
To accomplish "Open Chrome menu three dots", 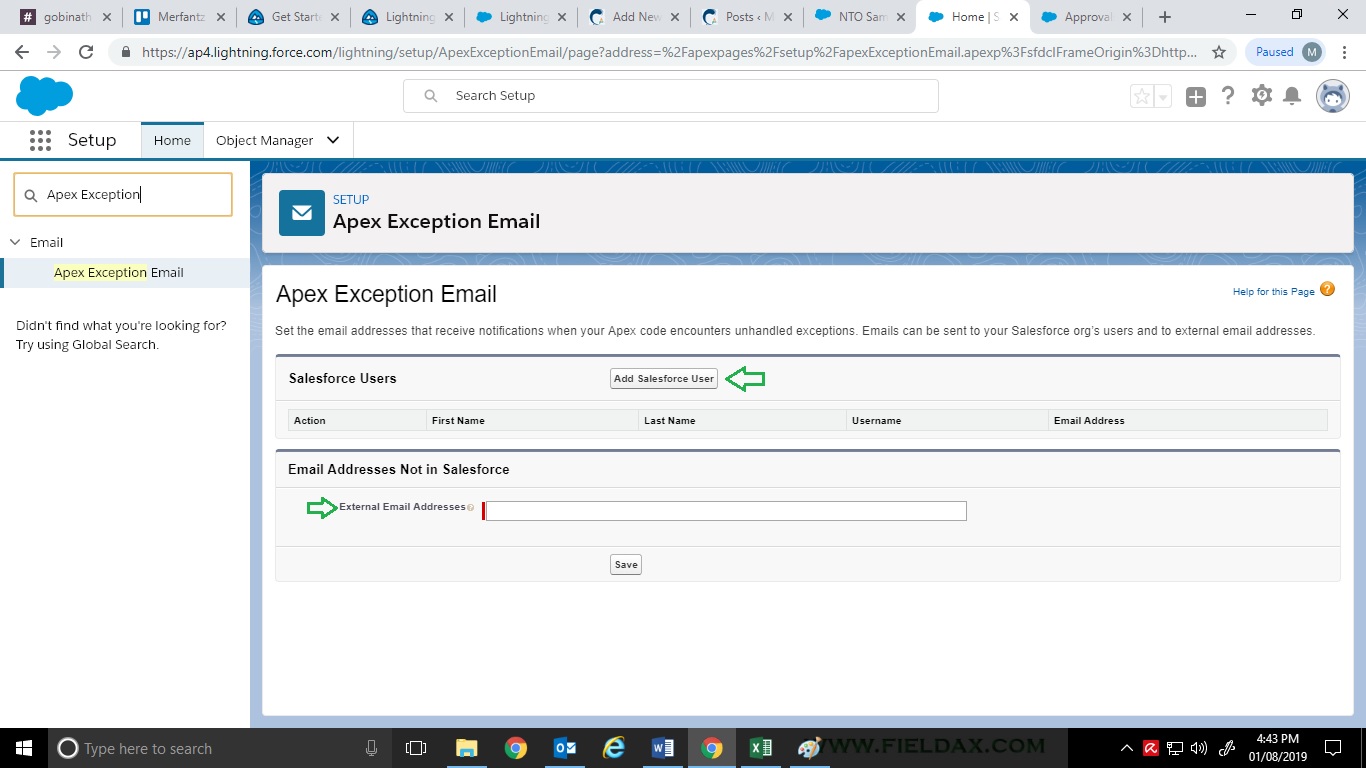I will pos(1346,52).
